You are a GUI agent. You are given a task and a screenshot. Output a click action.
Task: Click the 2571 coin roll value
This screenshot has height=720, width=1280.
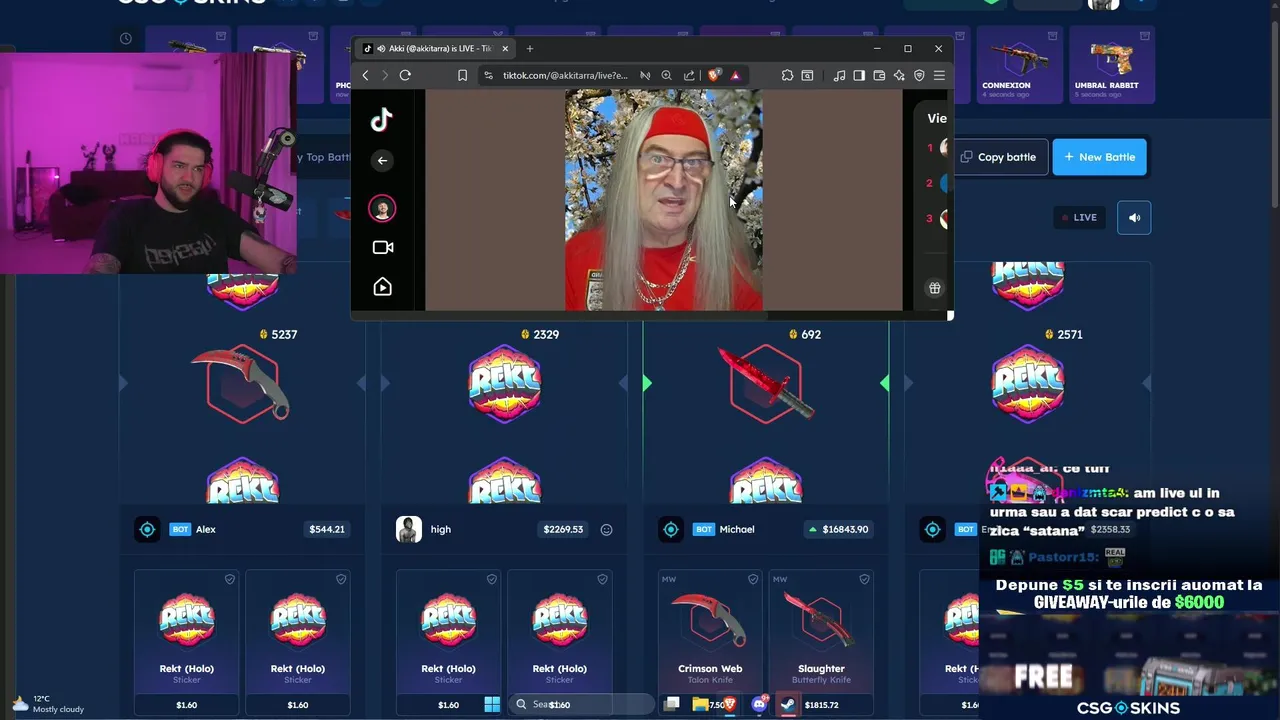click(x=1070, y=334)
